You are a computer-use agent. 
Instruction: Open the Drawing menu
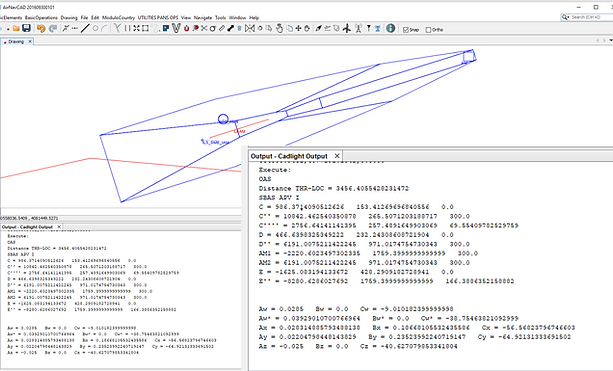click(69, 18)
